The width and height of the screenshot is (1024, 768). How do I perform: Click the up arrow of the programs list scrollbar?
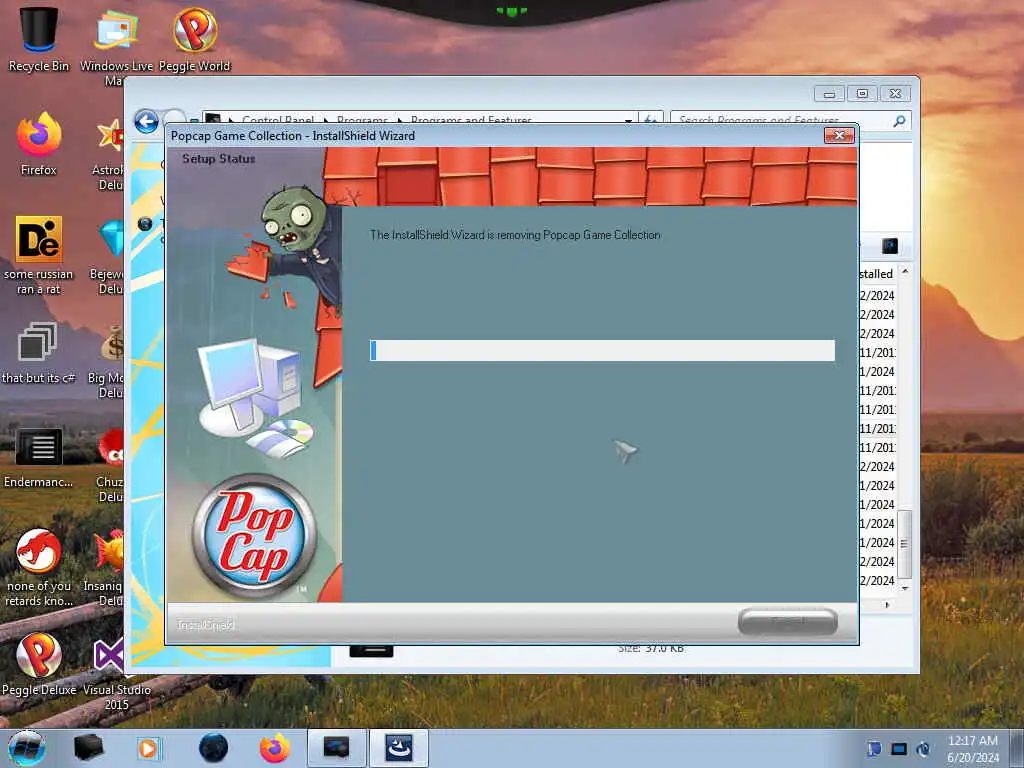pos(904,271)
